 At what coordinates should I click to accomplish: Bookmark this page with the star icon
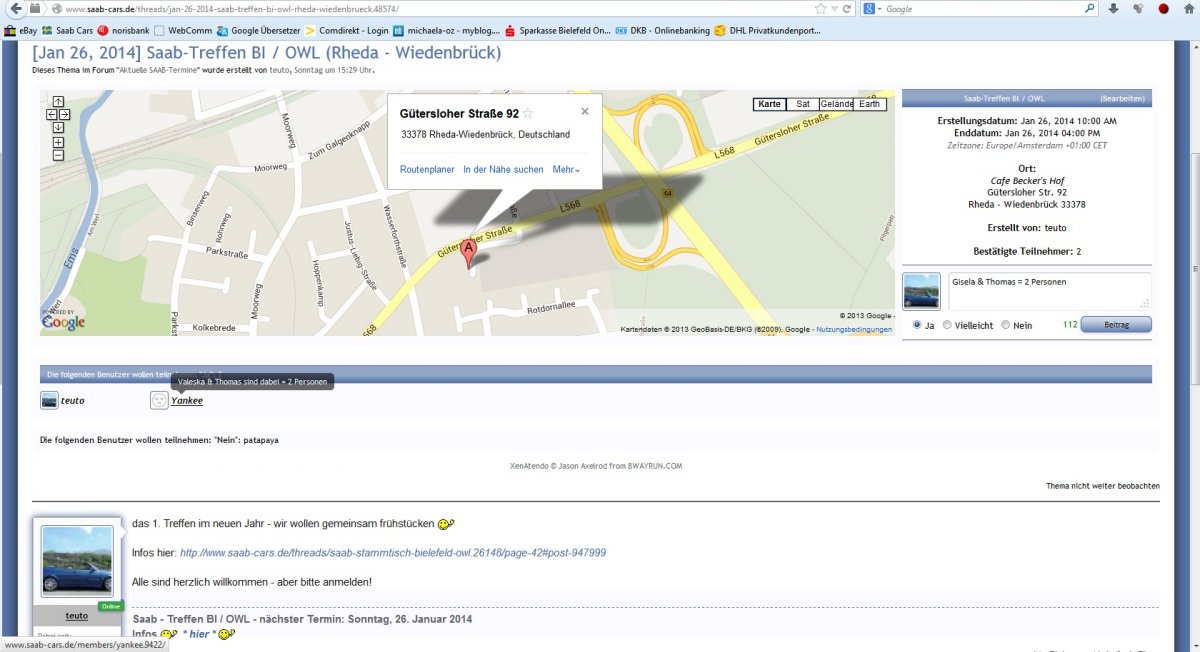point(821,9)
